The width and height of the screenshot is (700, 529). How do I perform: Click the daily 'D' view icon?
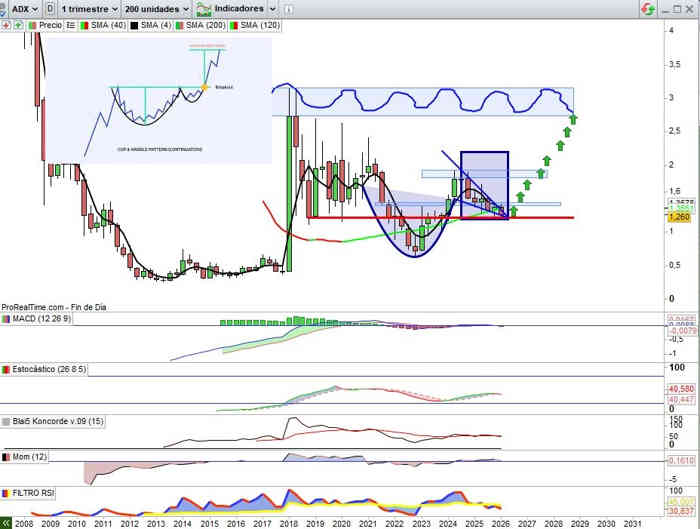[x=50, y=8]
